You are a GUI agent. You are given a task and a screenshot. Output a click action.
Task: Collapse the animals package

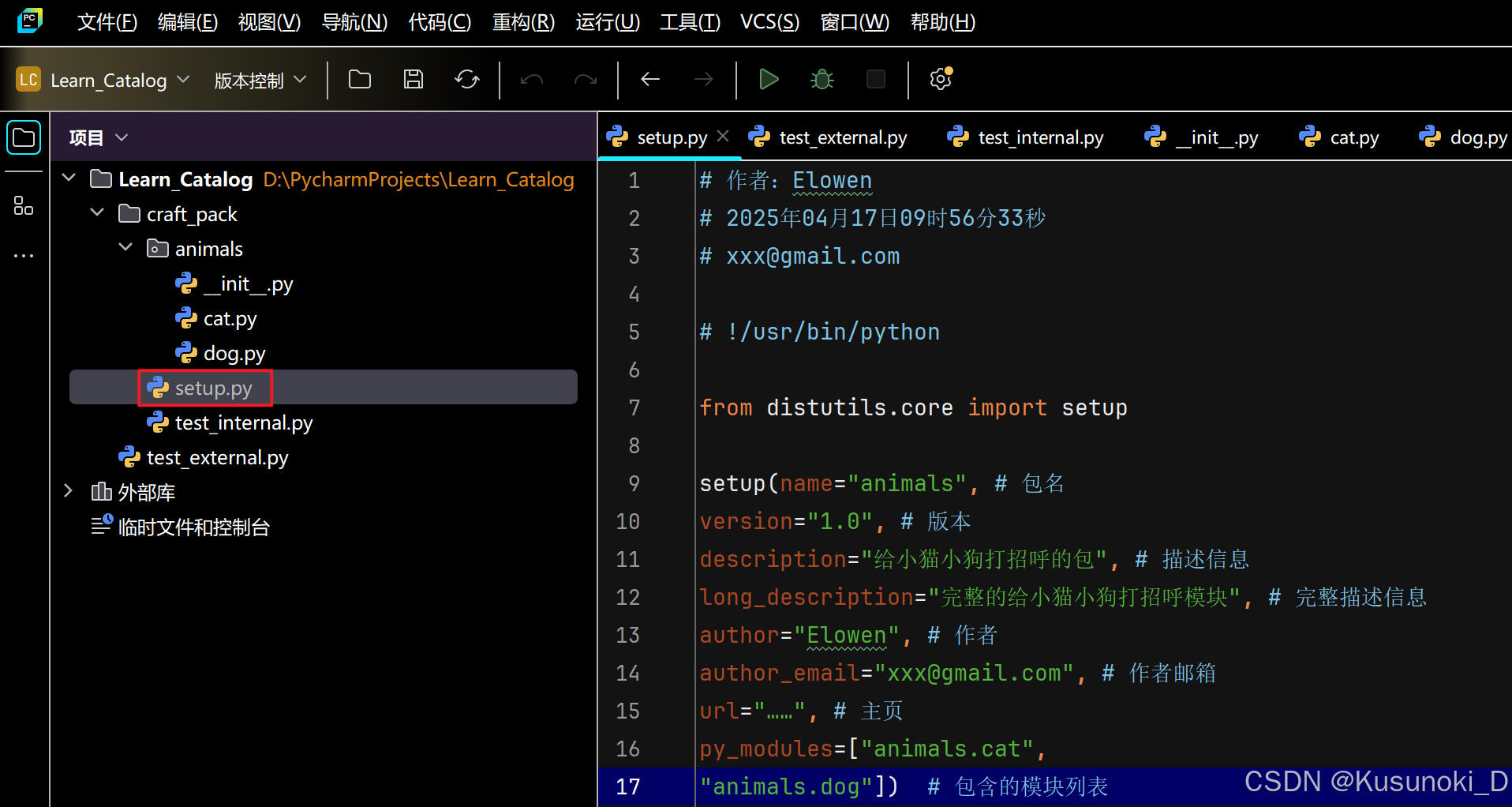pyautogui.click(x=124, y=248)
